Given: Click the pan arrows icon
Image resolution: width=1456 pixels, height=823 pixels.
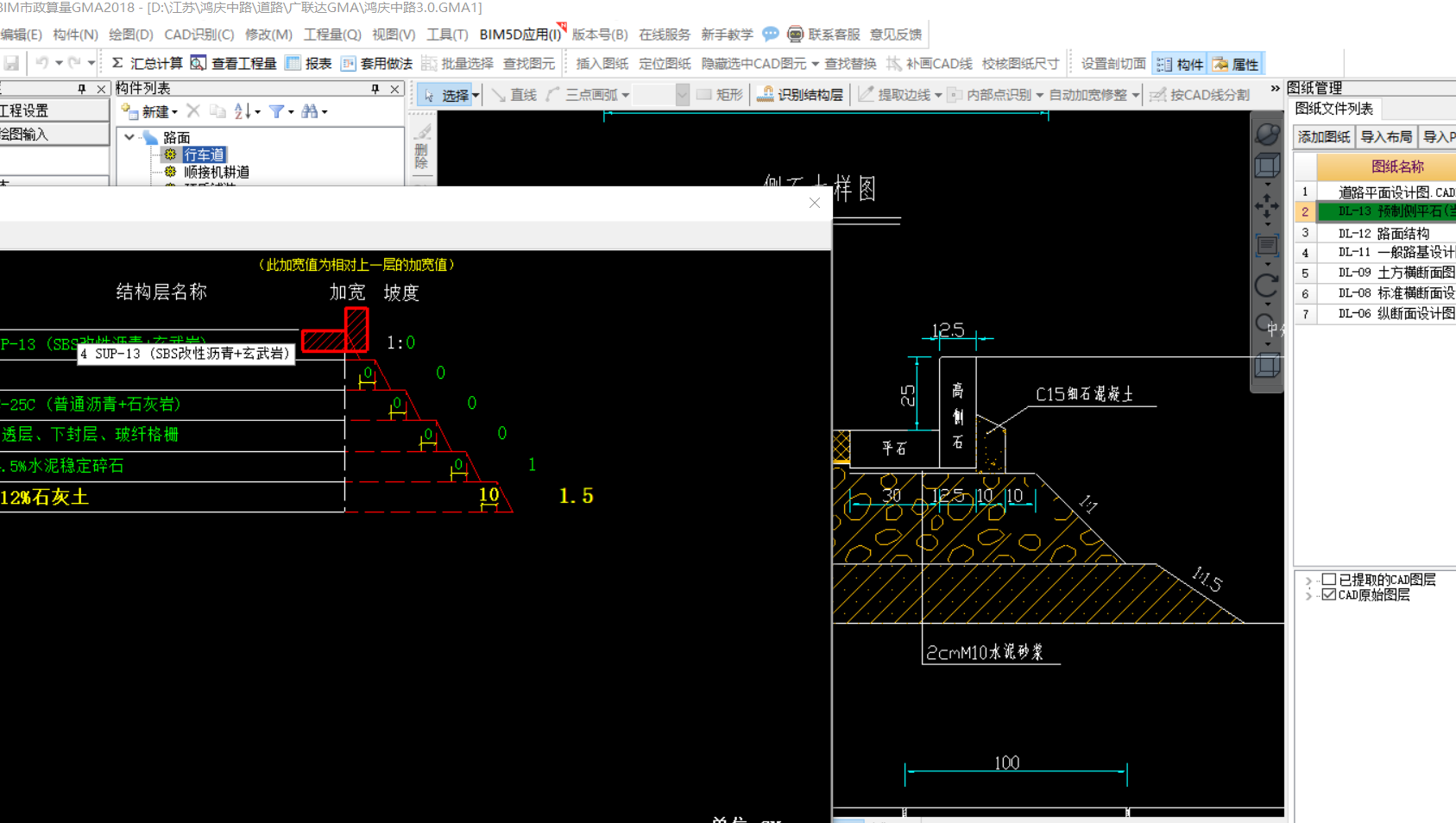Looking at the screenshot, I should click(x=1267, y=206).
